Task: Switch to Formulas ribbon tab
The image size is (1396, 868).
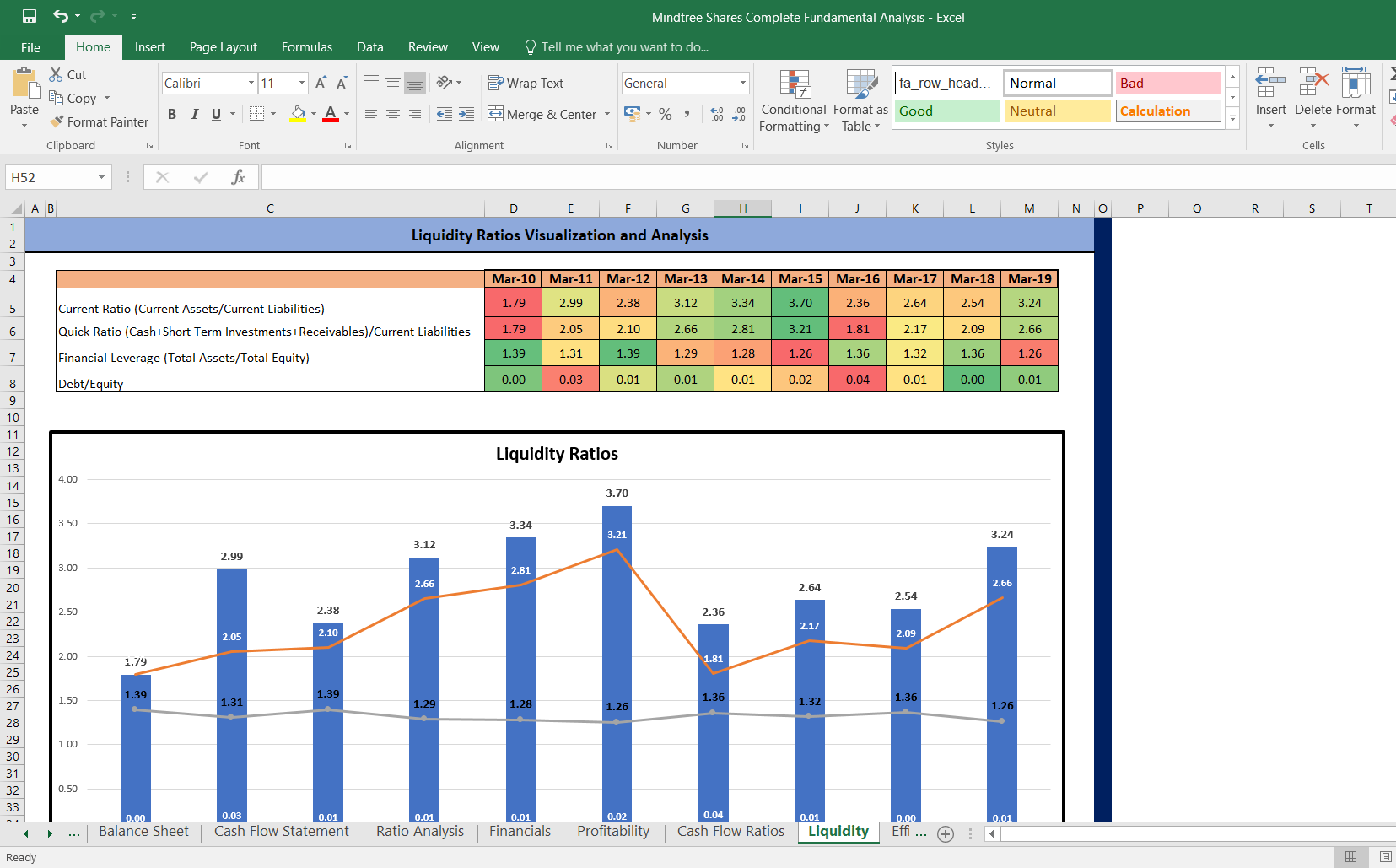Action: pos(306,47)
